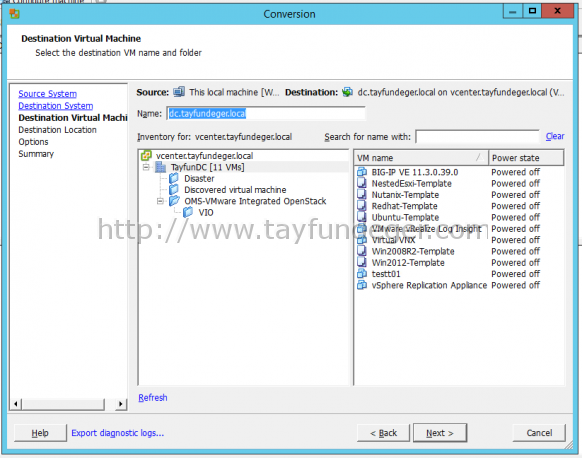This screenshot has height=458, width=582.
Task: Select the Disaster folder icon
Action: pyautogui.click(x=174, y=179)
